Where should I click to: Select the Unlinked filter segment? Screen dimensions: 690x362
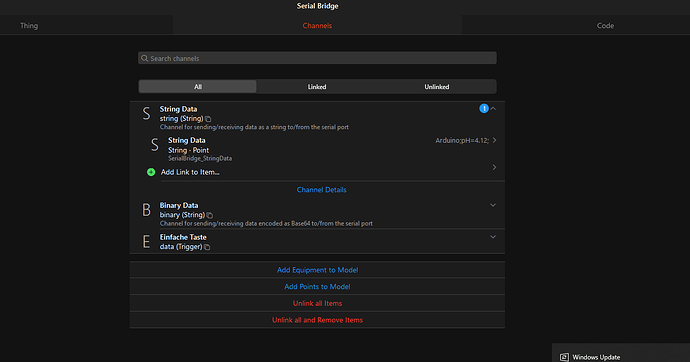pos(437,87)
